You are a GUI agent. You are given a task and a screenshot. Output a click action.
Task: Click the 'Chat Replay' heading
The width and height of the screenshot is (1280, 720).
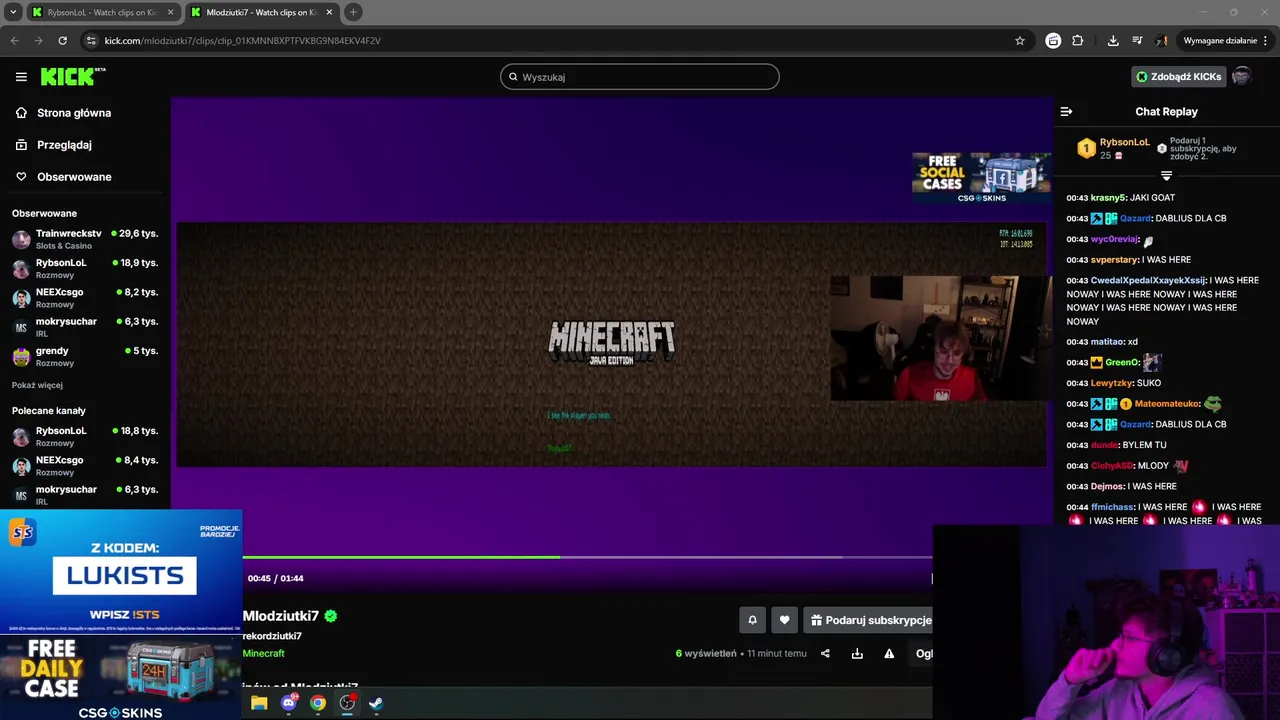pyautogui.click(x=1166, y=112)
